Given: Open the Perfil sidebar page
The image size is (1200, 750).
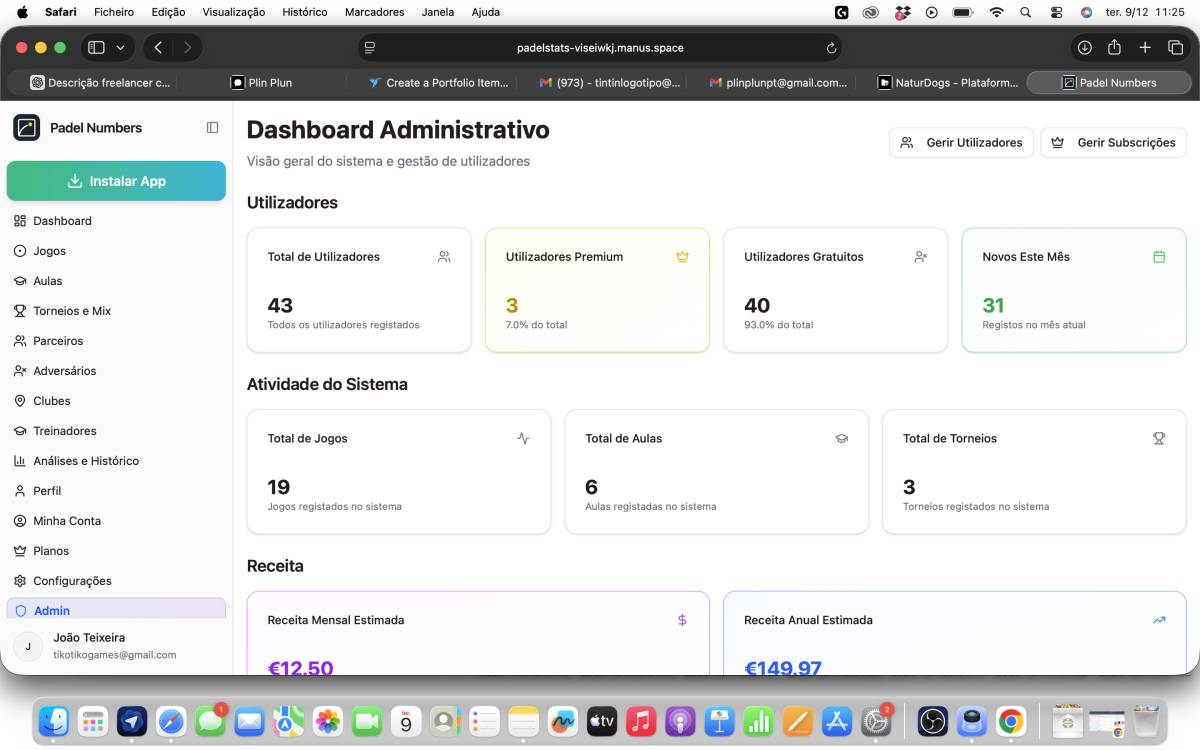Looking at the screenshot, I should point(116,491).
